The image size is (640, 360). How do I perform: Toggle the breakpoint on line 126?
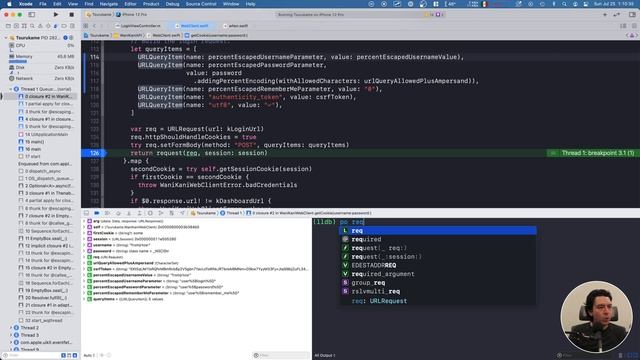[94, 153]
